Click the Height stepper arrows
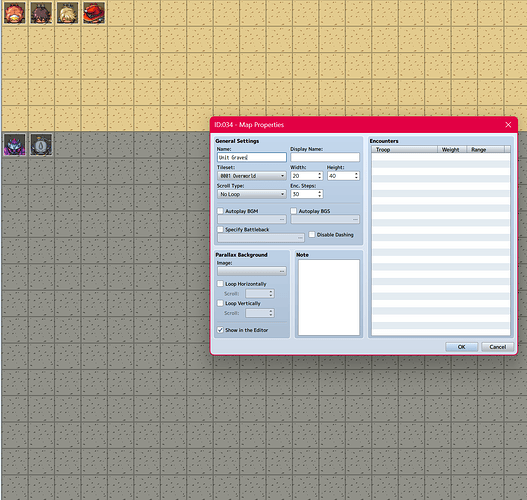The image size is (527, 500). (356, 176)
